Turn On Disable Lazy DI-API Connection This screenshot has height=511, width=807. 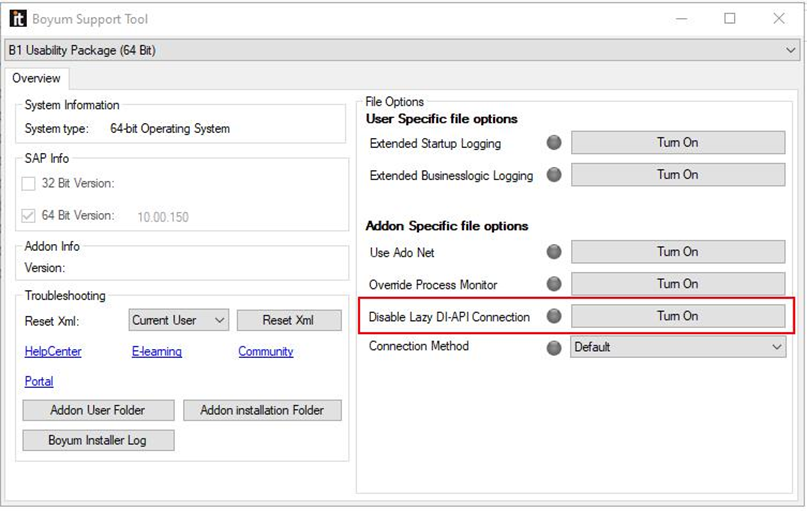678,316
